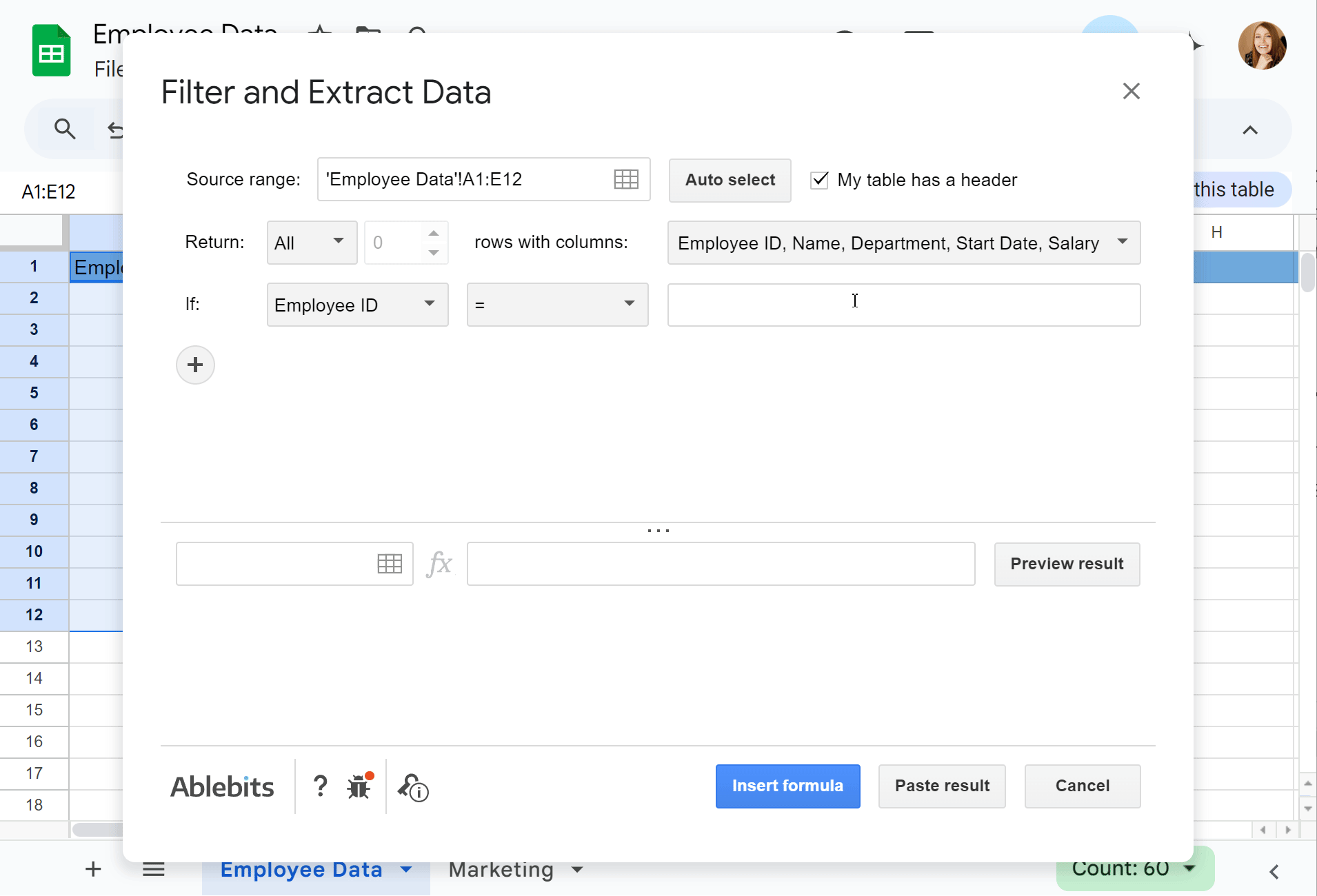The image size is (1317, 896).
Task: Click the Cancel button
Action: point(1082,786)
